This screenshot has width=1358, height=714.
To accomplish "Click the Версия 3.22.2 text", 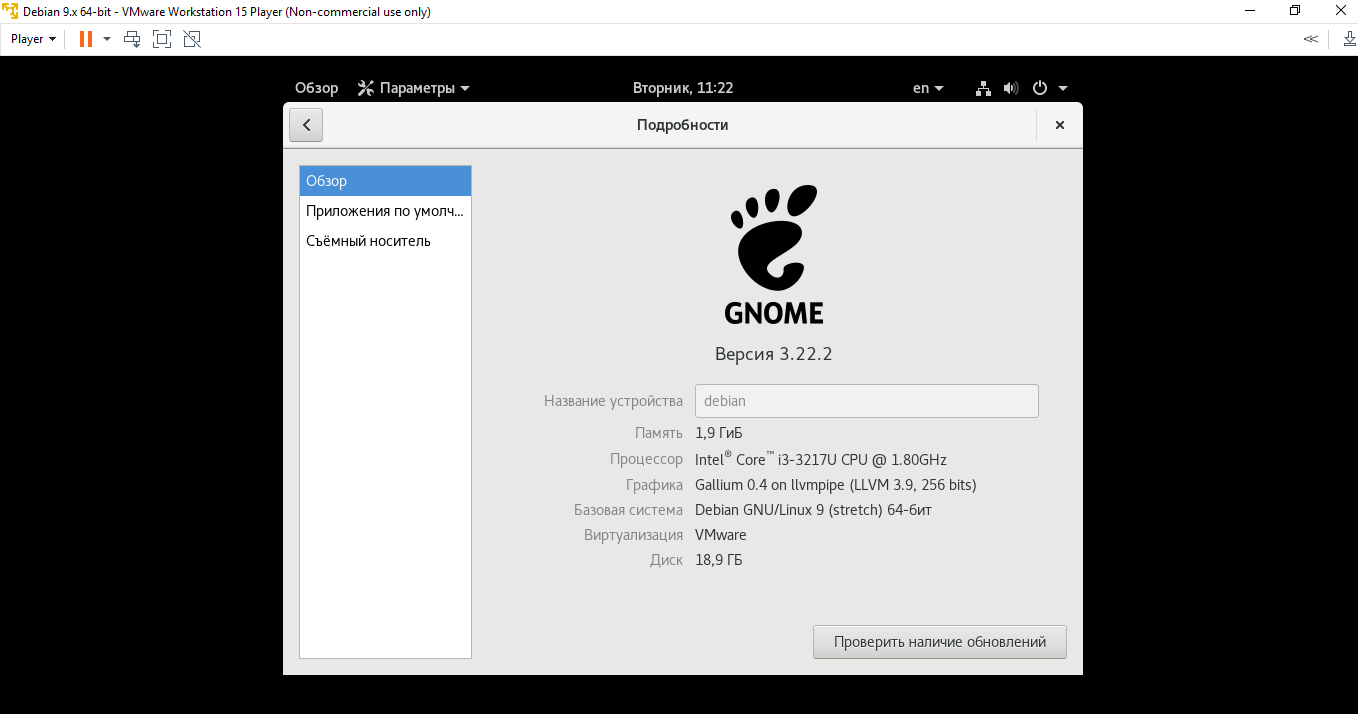I will point(773,354).
